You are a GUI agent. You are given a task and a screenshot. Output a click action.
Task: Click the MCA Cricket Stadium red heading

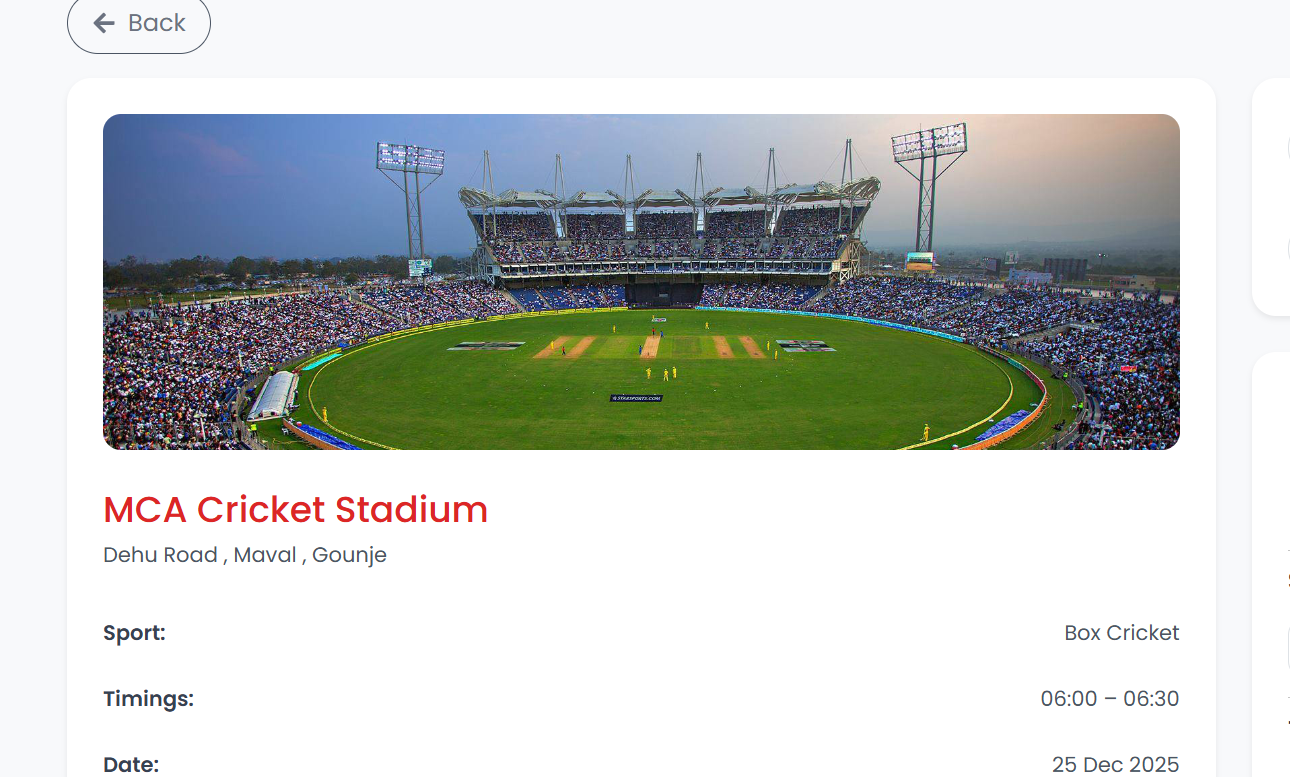295,510
